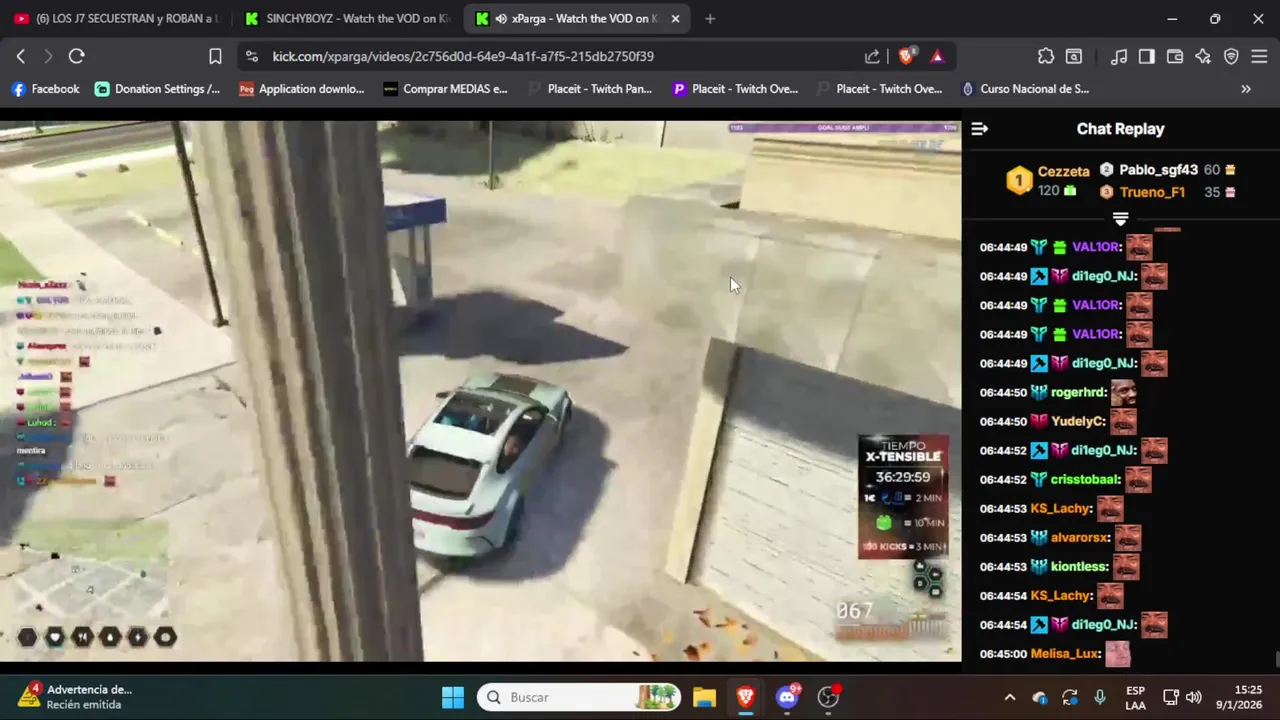Click the video player area

coord(480,391)
